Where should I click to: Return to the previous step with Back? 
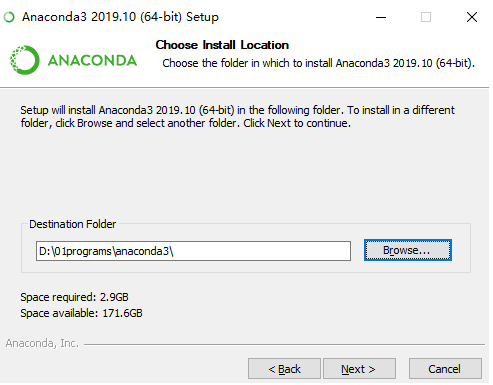(284, 369)
